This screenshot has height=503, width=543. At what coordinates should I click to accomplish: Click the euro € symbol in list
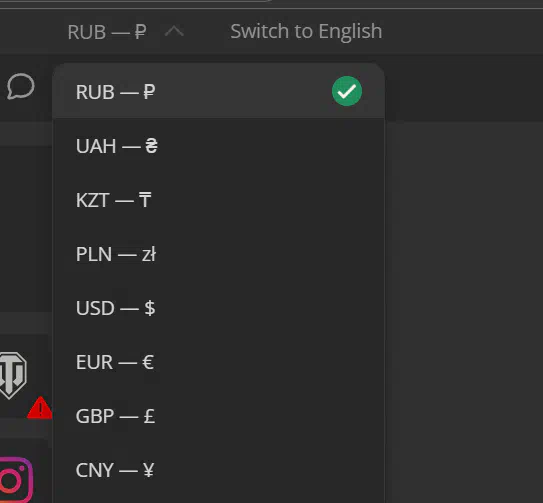pos(148,362)
